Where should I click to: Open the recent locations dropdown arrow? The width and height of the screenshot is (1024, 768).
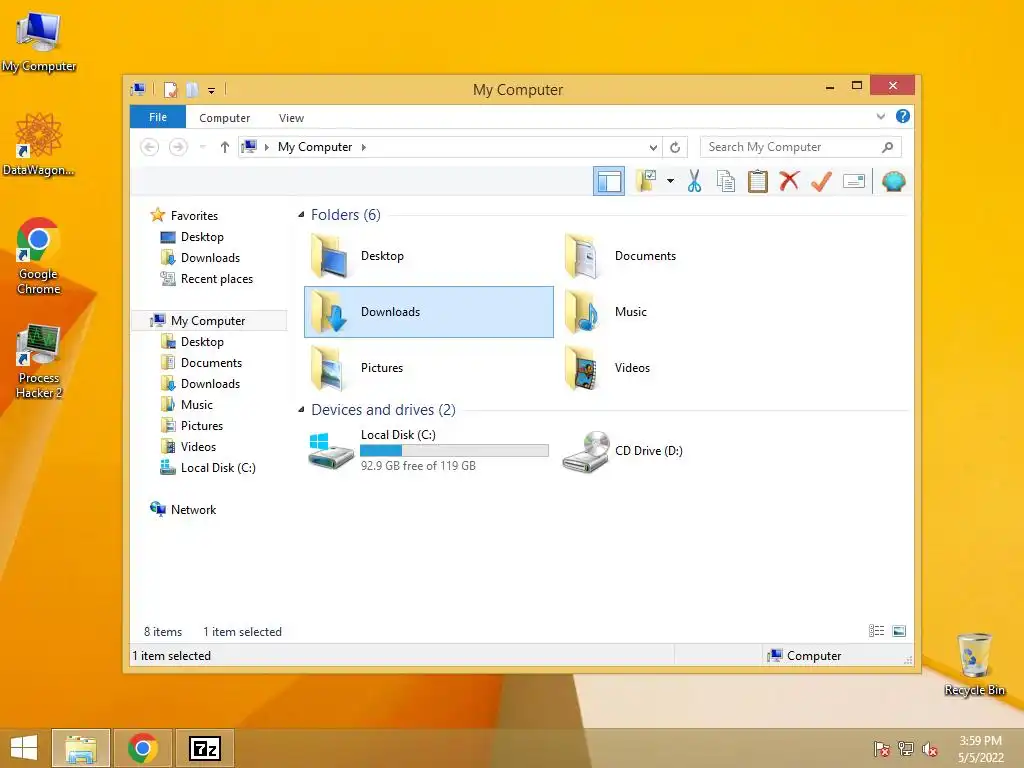tap(202, 147)
